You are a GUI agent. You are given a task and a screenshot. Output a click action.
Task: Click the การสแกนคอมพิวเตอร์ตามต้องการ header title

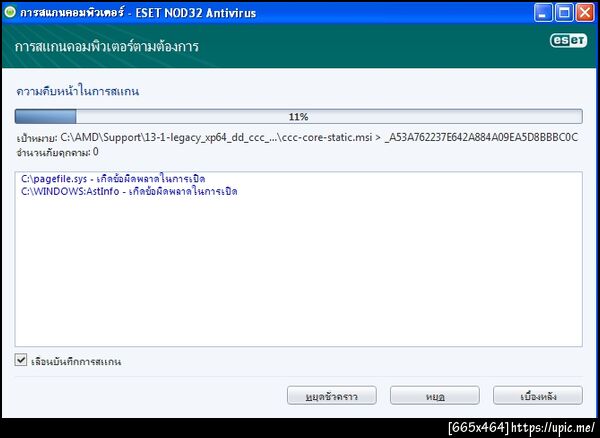[106, 46]
